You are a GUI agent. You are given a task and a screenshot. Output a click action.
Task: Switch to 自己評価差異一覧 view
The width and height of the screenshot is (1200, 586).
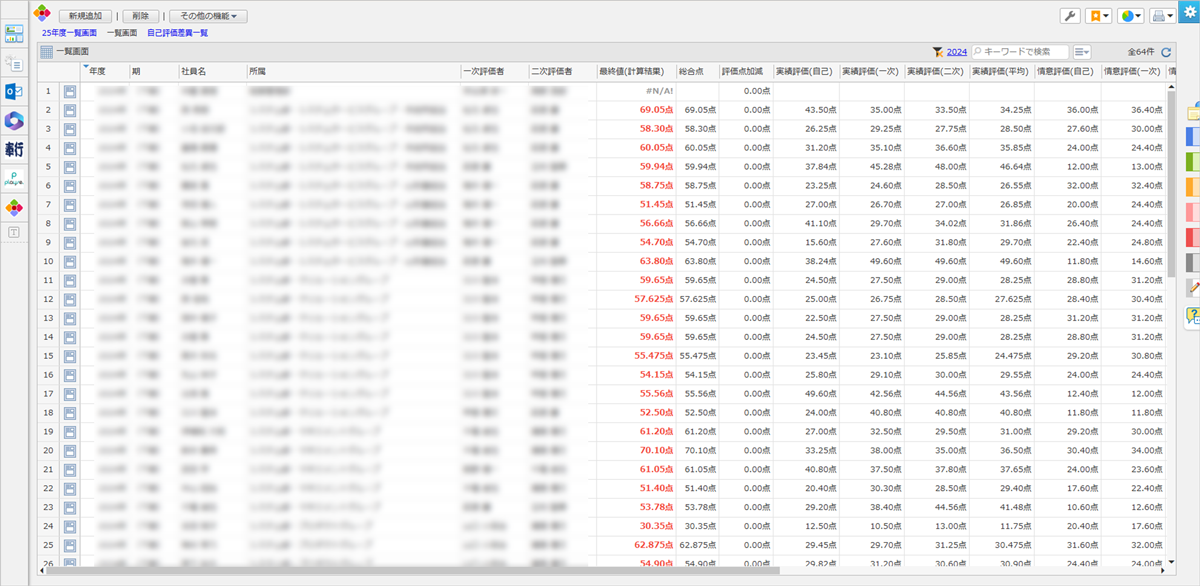pyautogui.click(x=177, y=33)
